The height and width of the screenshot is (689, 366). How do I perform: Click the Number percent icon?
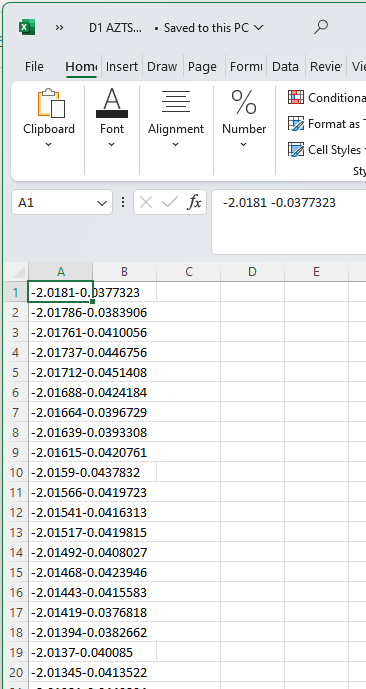click(244, 102)
